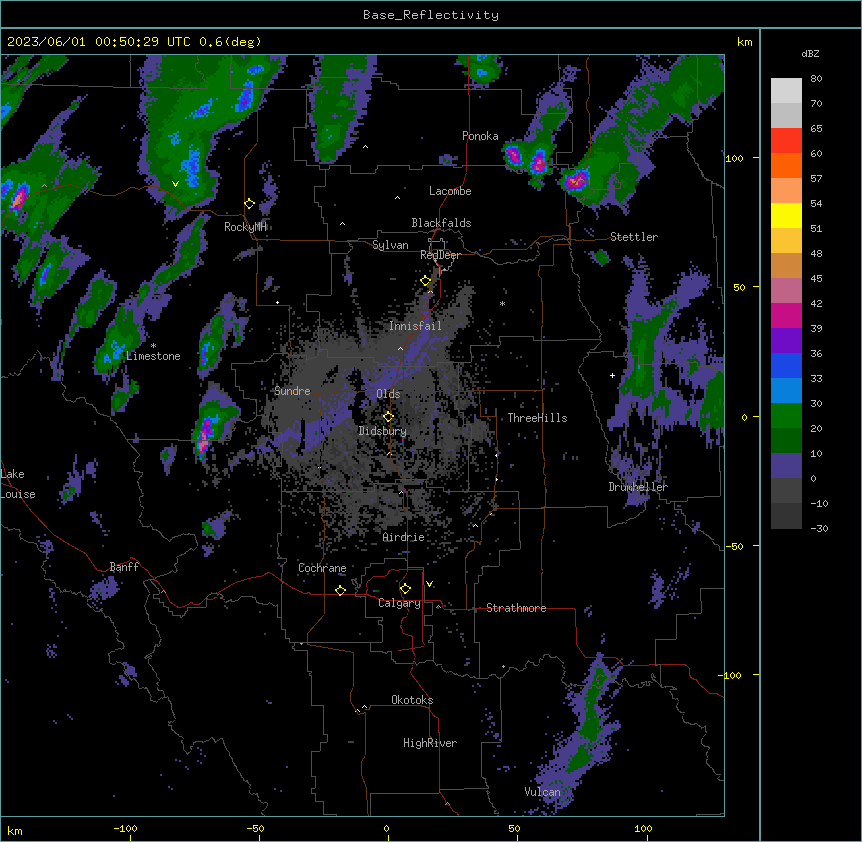The image size is (862, 842).
Task: Click the -30 value on dBZ legend
Action: [x=819, y=529]
